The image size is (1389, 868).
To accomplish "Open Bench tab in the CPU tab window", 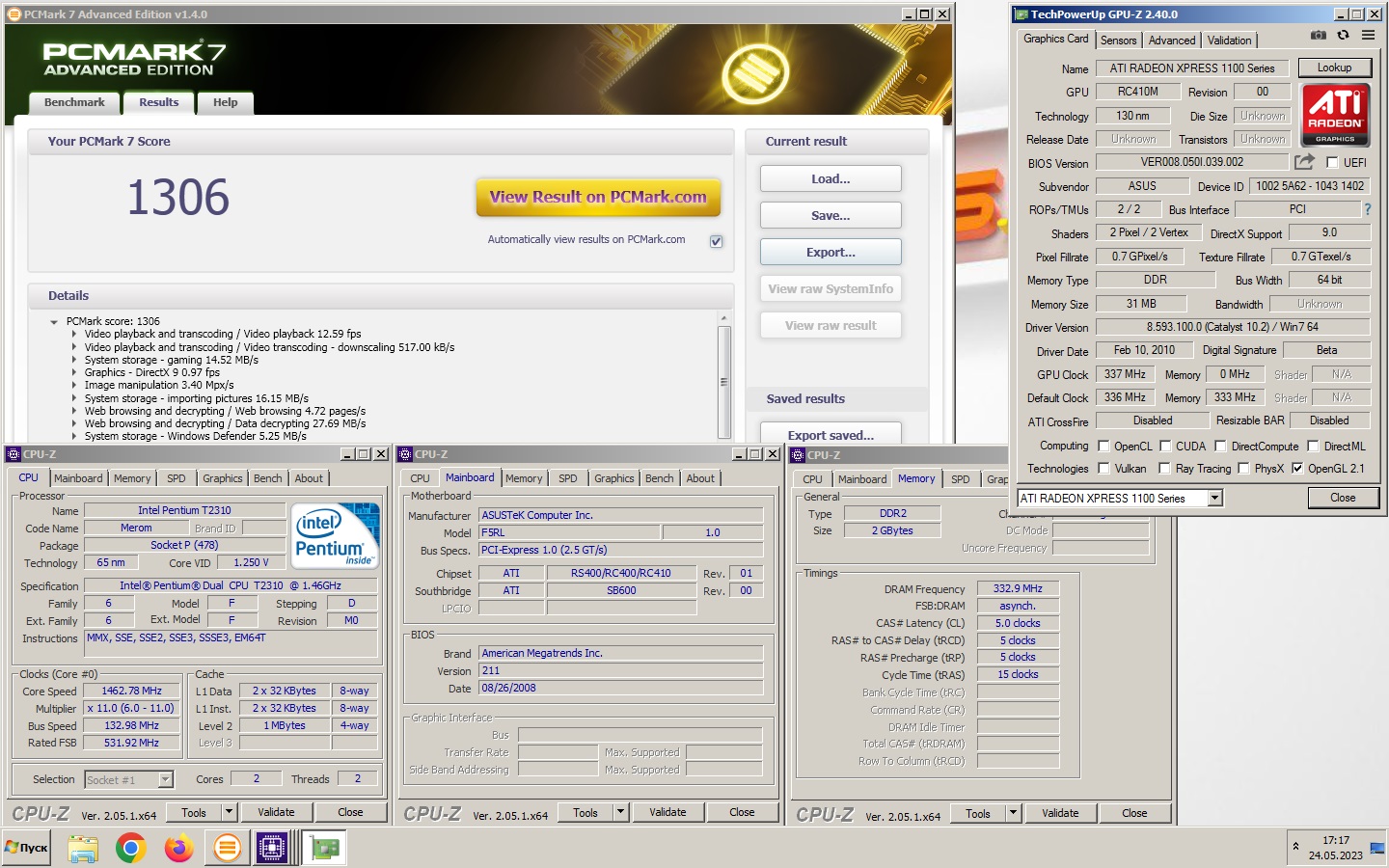I will pyautogui.click(x=268, y=478).
